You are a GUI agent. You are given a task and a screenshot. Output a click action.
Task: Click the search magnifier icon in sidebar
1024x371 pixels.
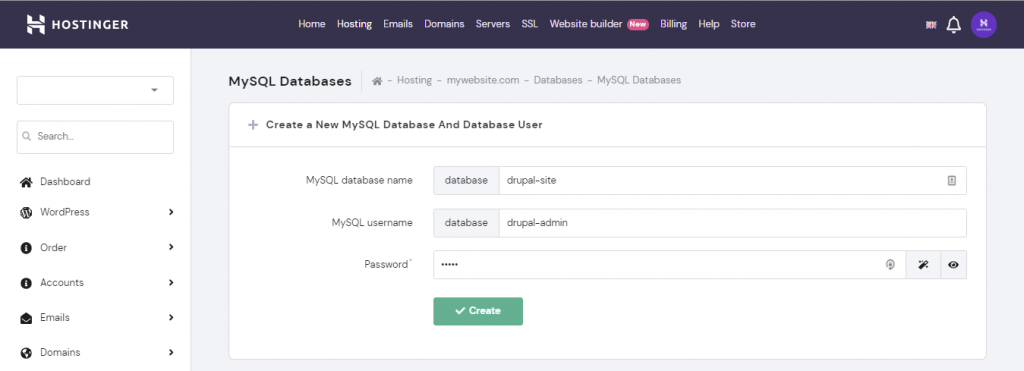pyautogui.click(x=27, y=137)
